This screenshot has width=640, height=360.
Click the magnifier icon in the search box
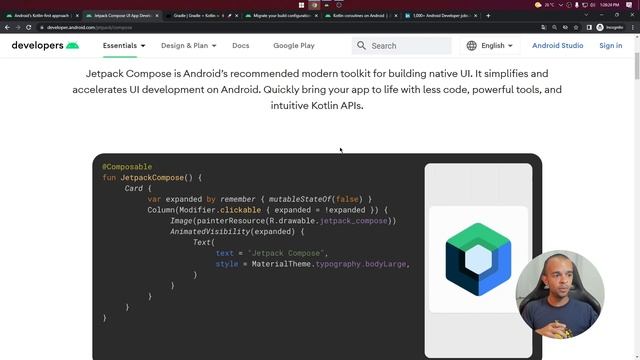(361, 45)
